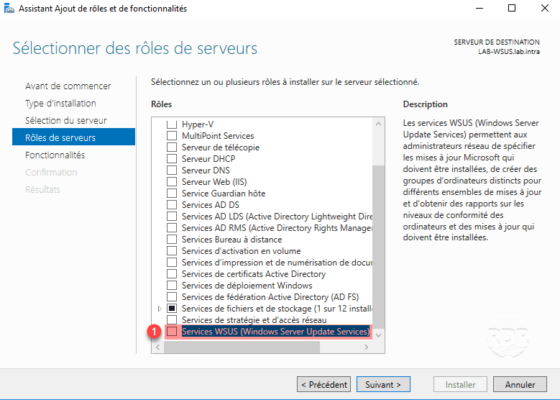Viewport: 560px width, 400px height.
Task: Click the roles list scroll-down arrow
Action: tap(379, 335)
